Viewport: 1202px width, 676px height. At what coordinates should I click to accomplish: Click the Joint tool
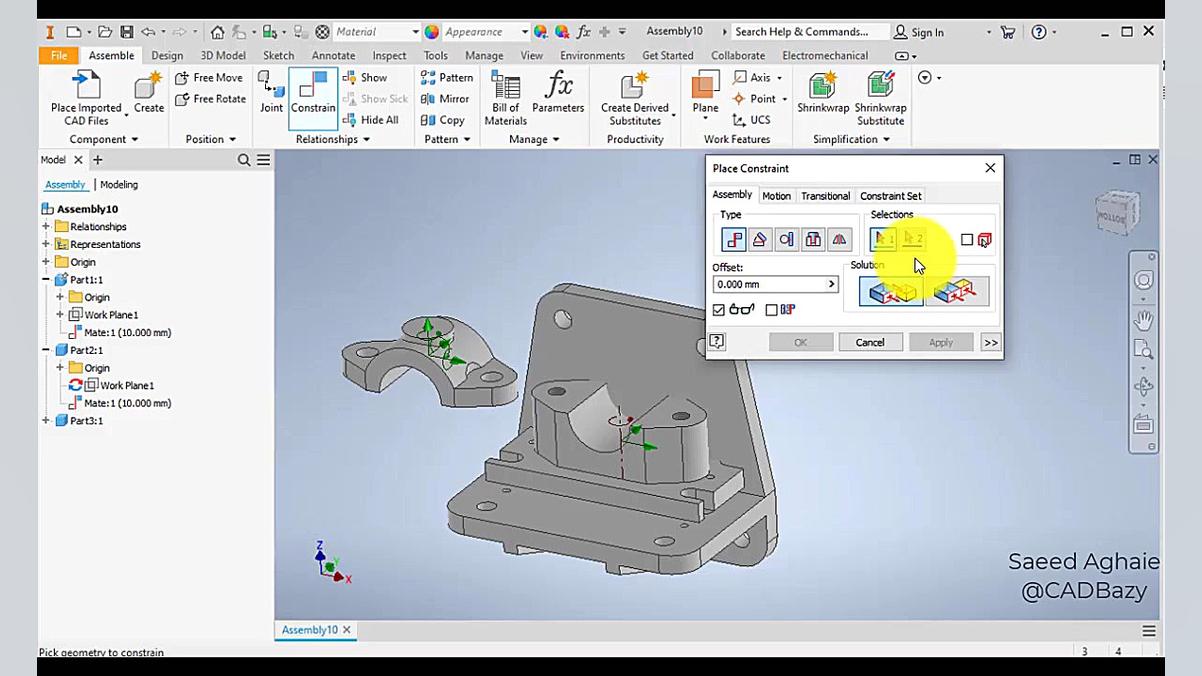click(x=271, y=92)
